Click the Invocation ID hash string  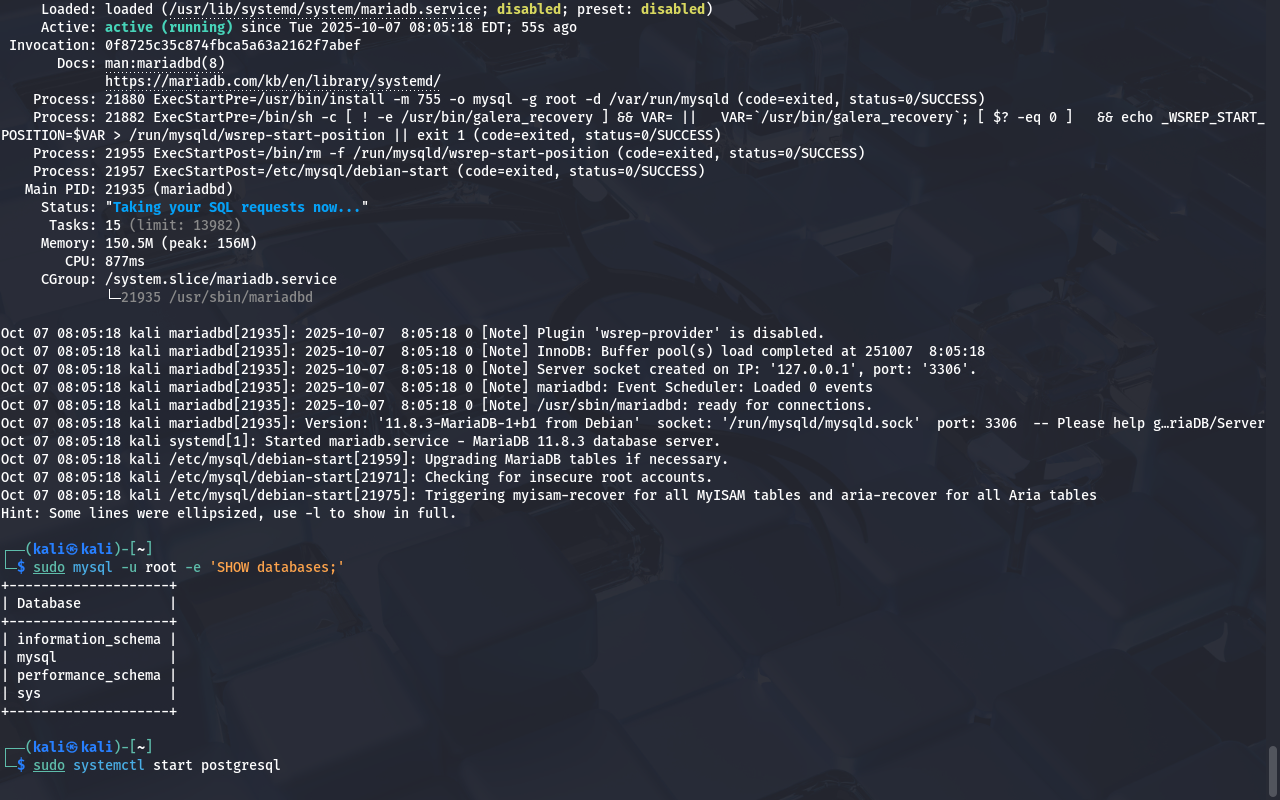(x=232, y=45)
